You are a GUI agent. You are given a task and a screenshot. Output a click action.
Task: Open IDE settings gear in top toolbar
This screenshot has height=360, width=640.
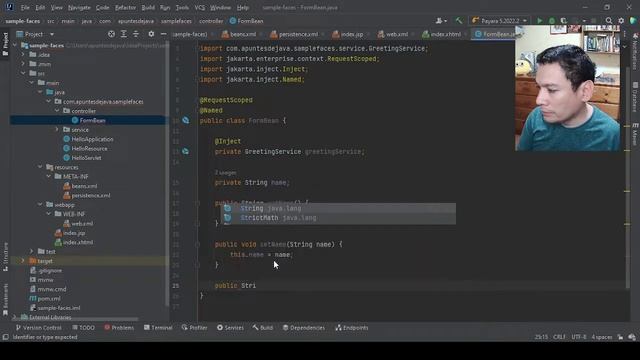621,20
